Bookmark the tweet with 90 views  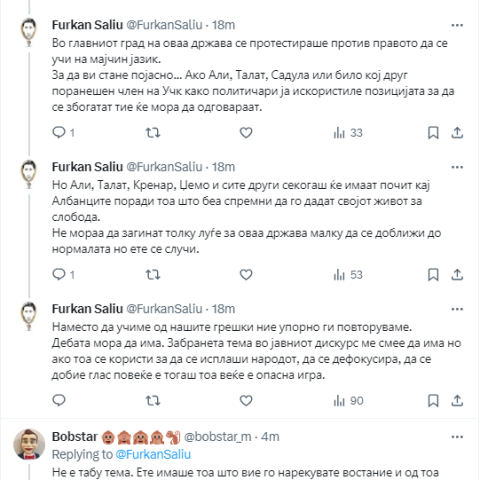click(433, 400)
